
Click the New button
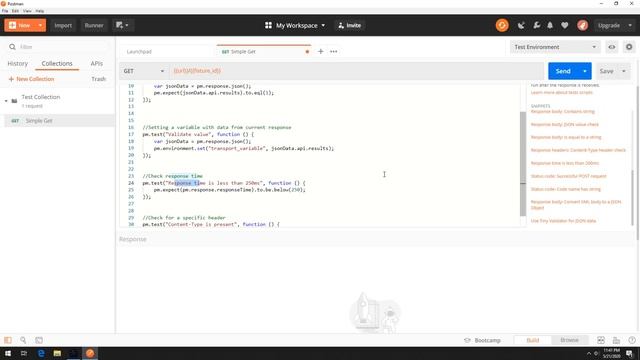pos(20,25)
